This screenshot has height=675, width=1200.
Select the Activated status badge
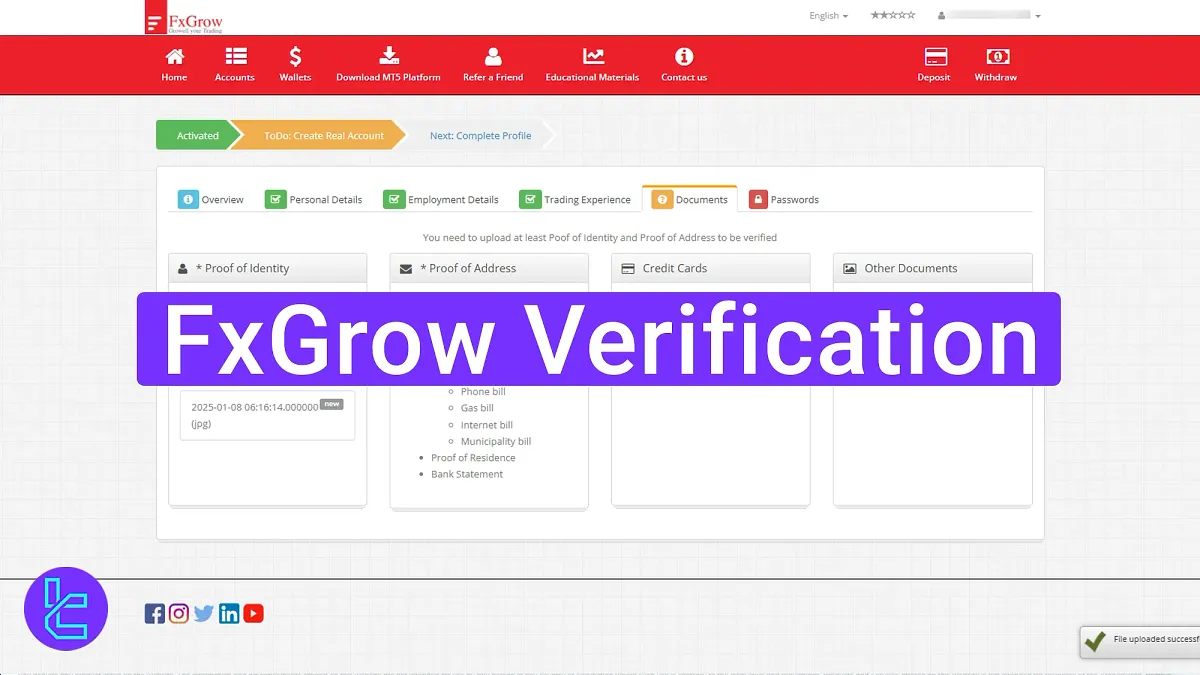coord(197,135)
